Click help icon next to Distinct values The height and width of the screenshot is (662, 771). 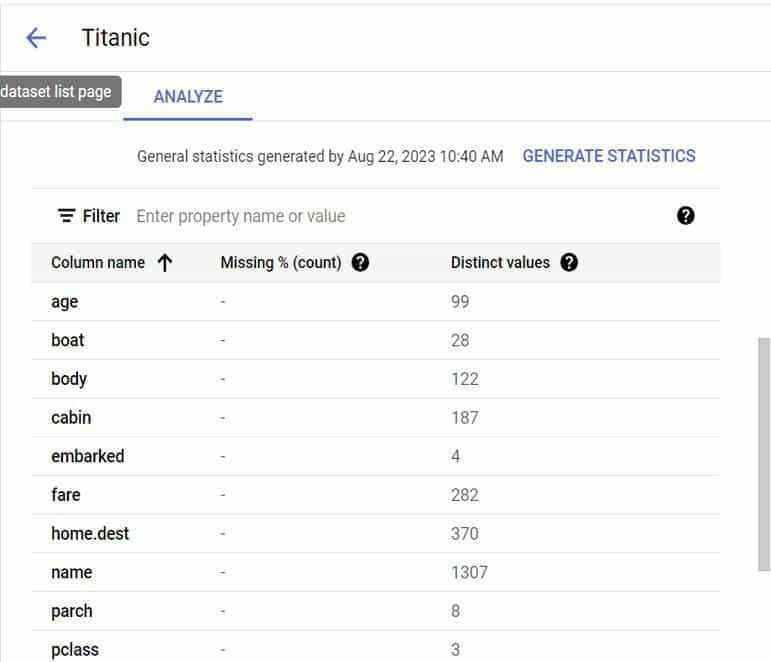[569, 263]
